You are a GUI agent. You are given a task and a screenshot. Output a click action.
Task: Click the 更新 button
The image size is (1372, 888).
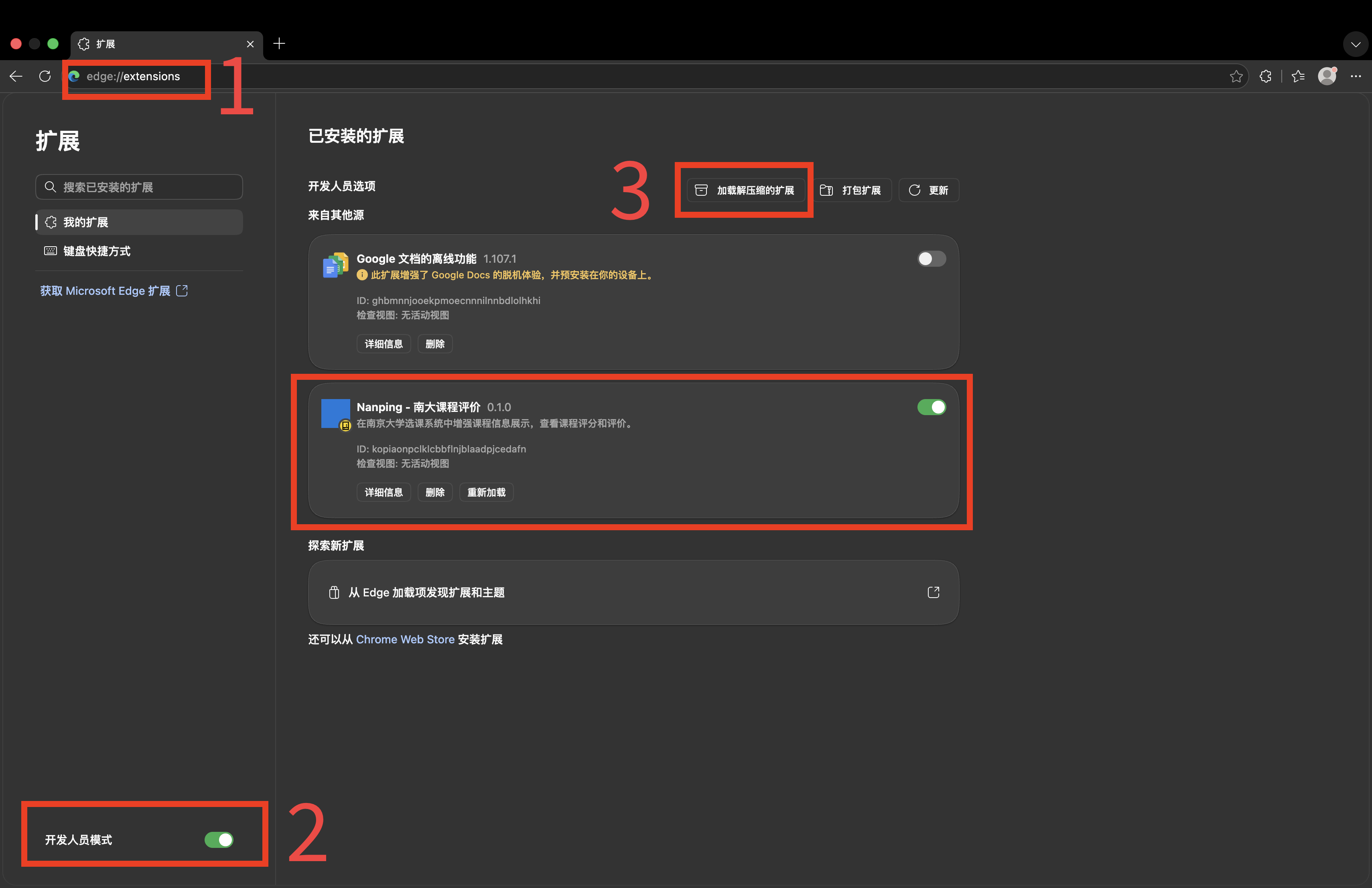coord(929,190)
